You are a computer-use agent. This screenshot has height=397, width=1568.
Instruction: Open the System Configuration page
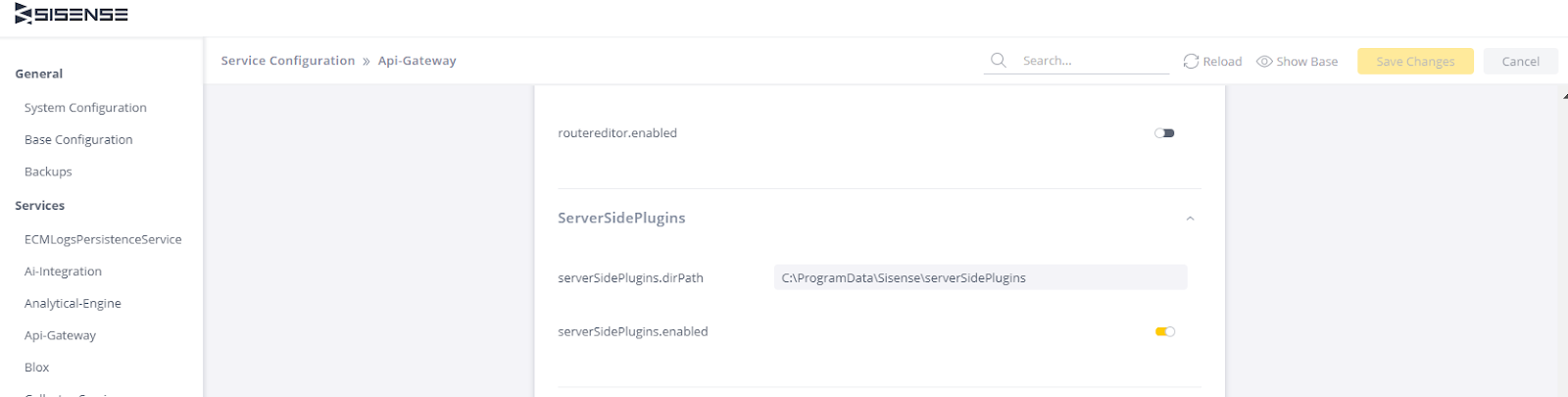click(x=85, y=108)
